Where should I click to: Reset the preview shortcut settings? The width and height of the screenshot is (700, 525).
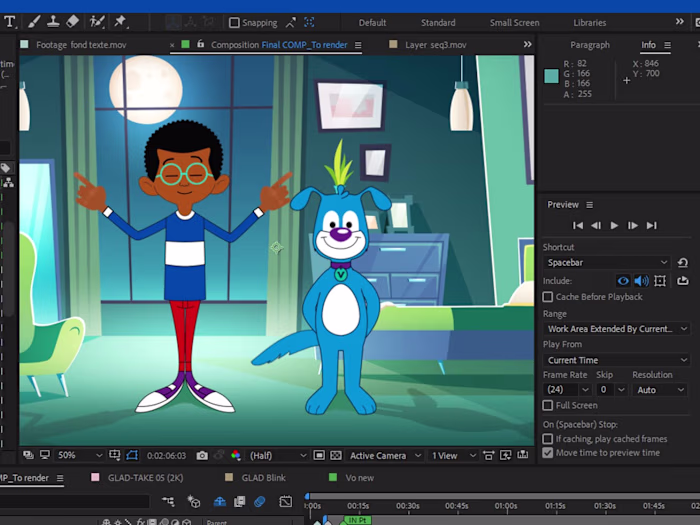682,263
